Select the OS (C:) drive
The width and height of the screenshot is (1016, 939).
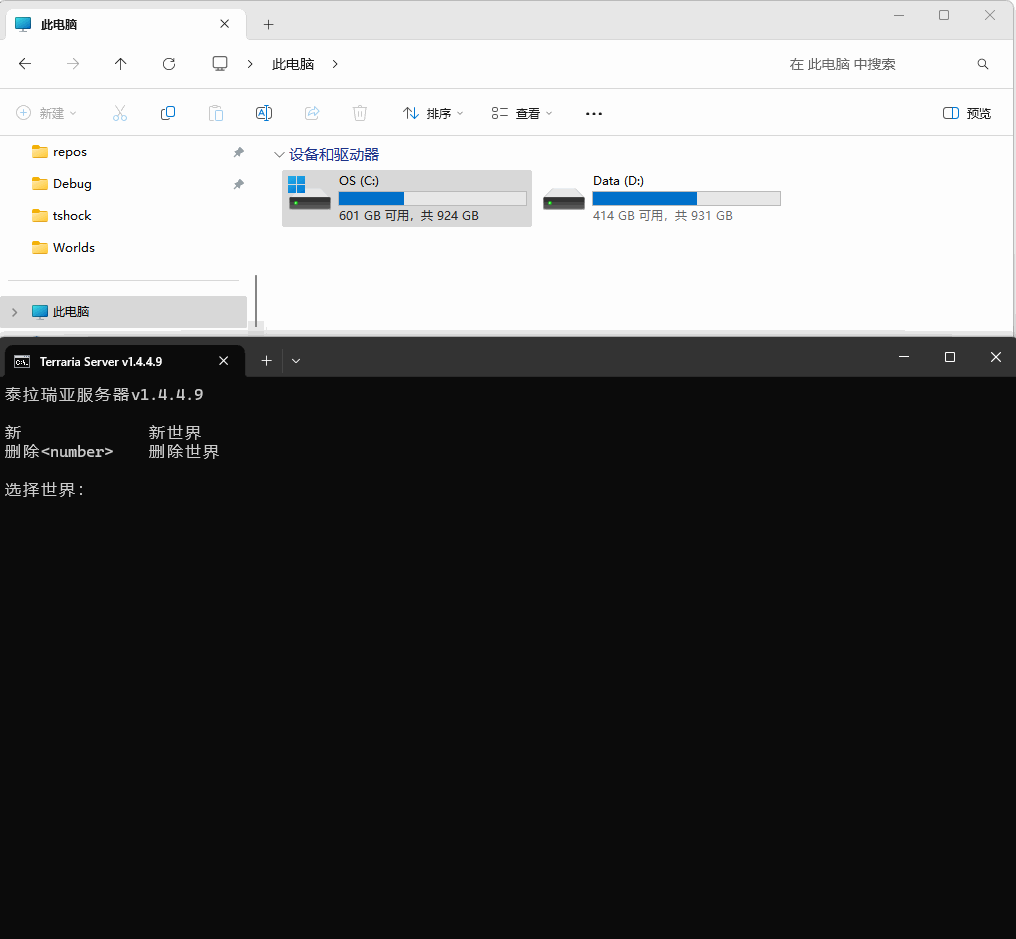(407, 198)
